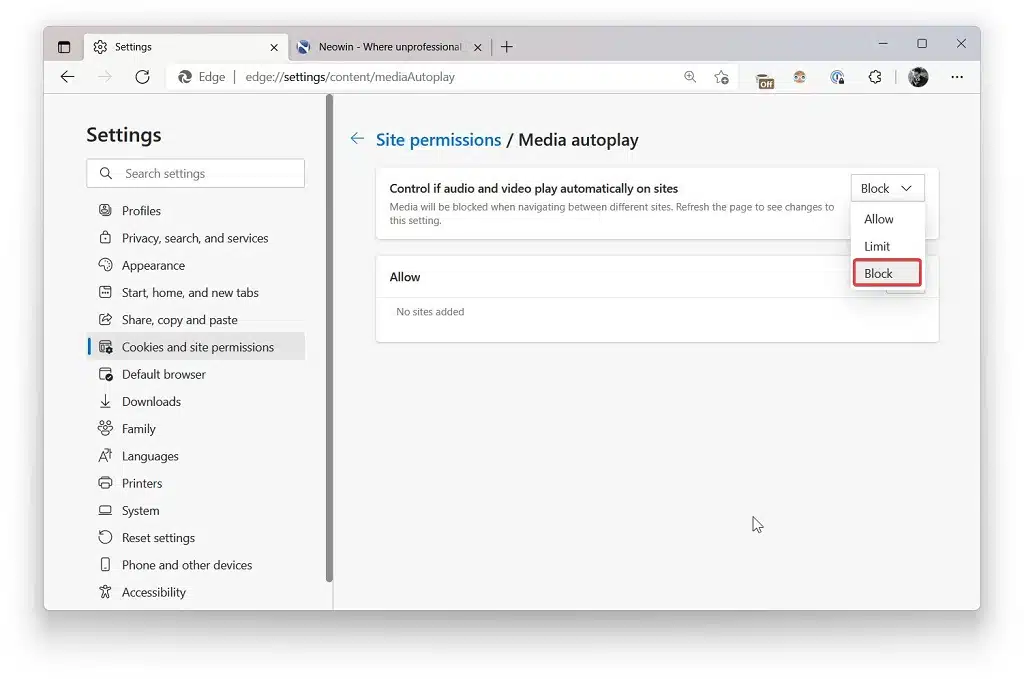Click the Search settings input field

[x=195, y=173]
